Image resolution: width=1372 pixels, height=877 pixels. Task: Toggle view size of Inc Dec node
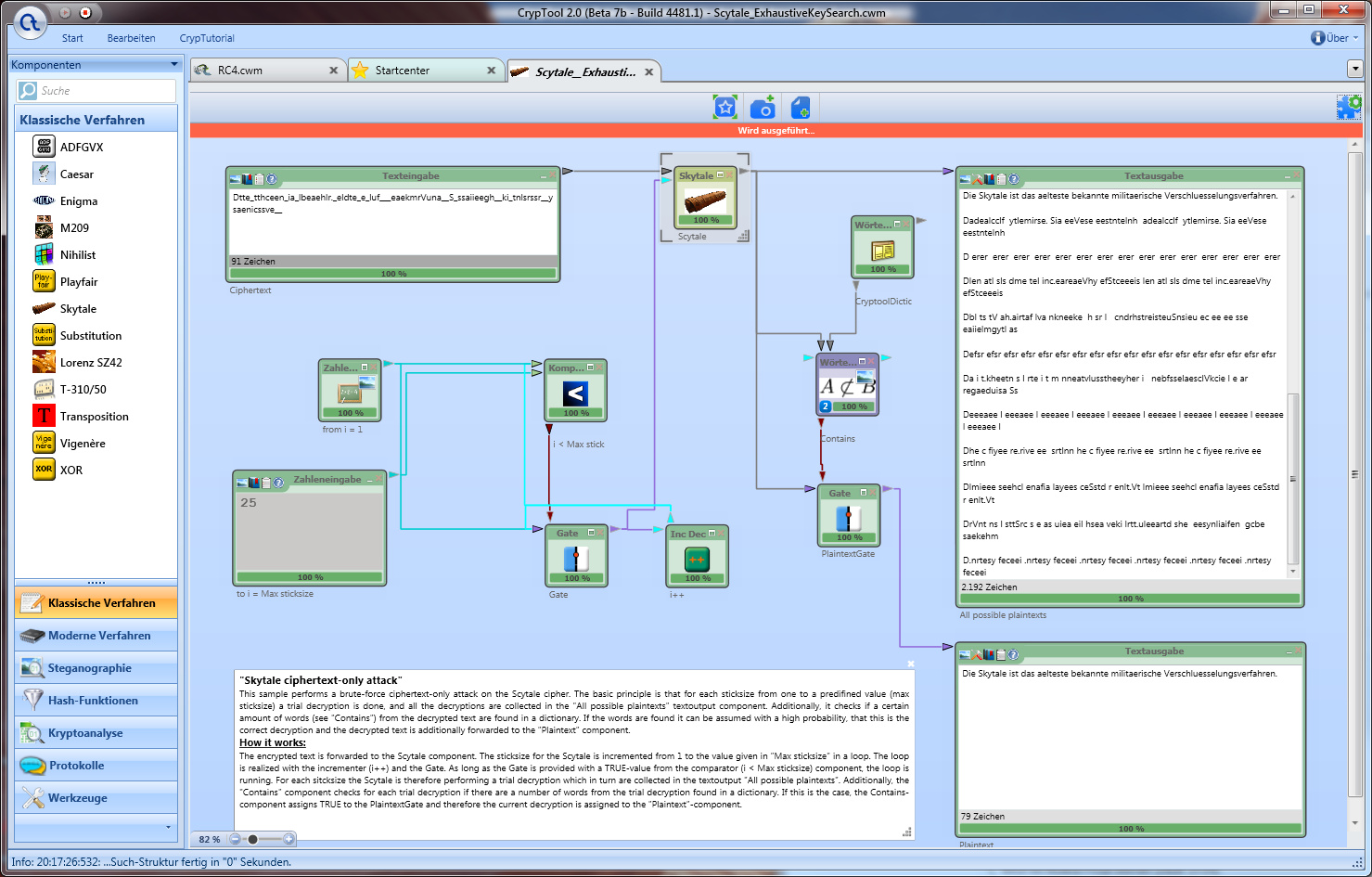tap(712, 533)
